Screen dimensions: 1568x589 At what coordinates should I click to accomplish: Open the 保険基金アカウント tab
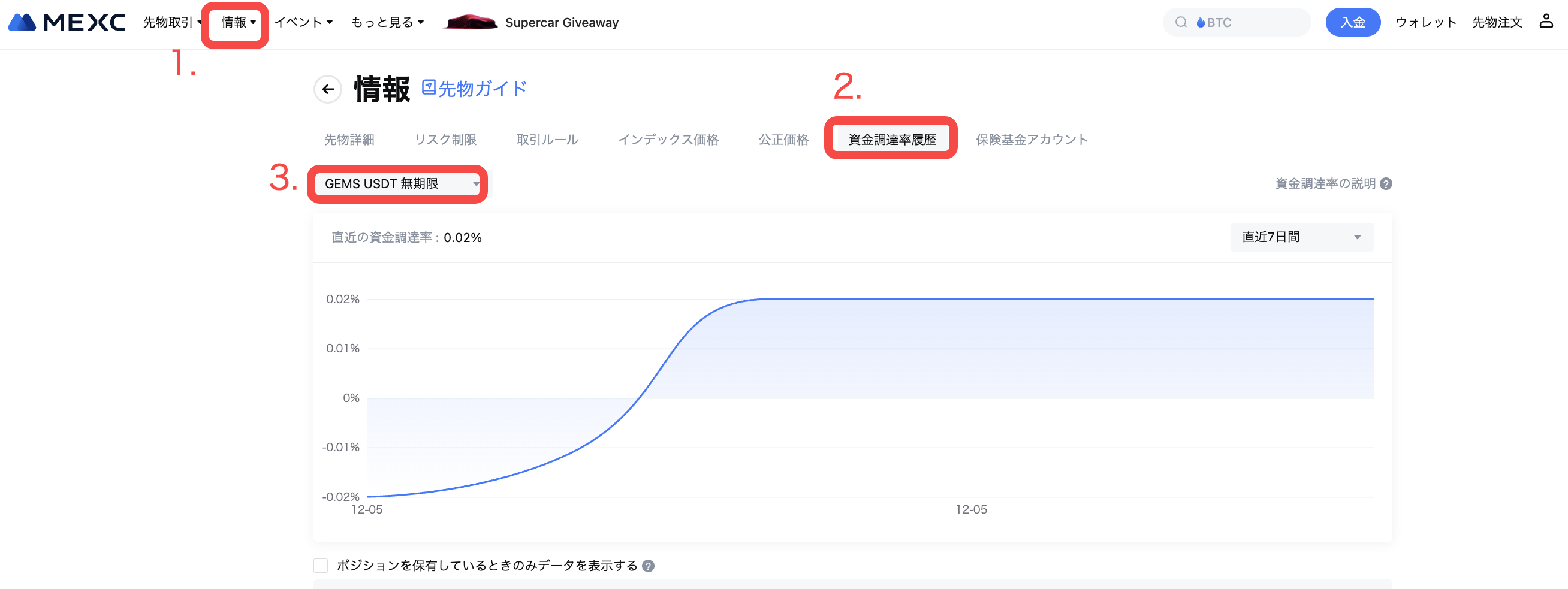click(1031, 140)
